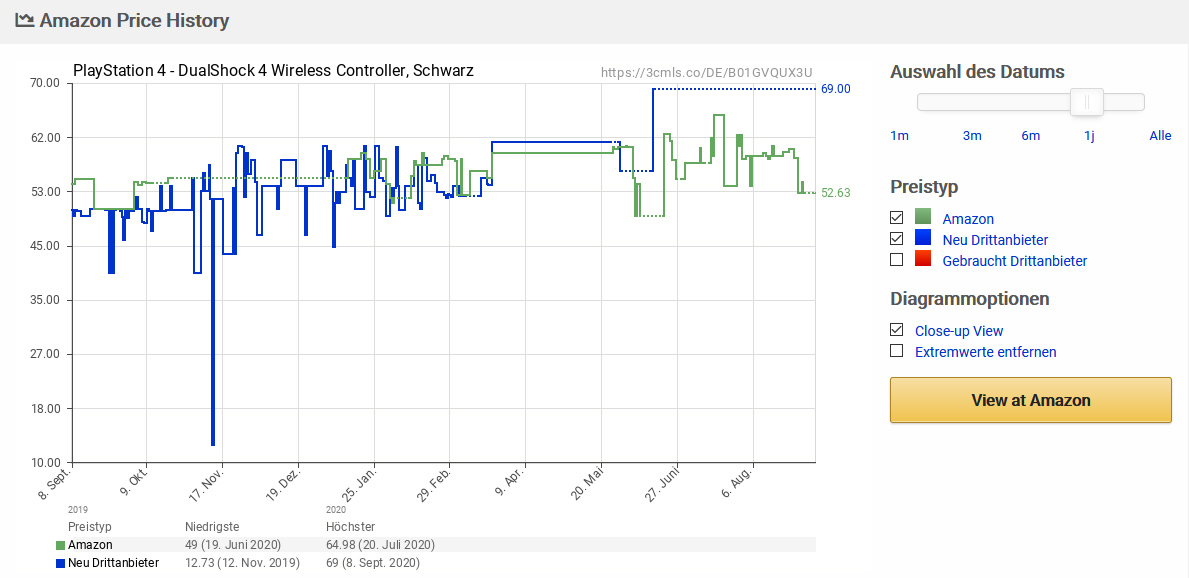Click the blue Neu Drittanbieter swatch
Viewport: 1189px width, 578px height.
point(923,238)
